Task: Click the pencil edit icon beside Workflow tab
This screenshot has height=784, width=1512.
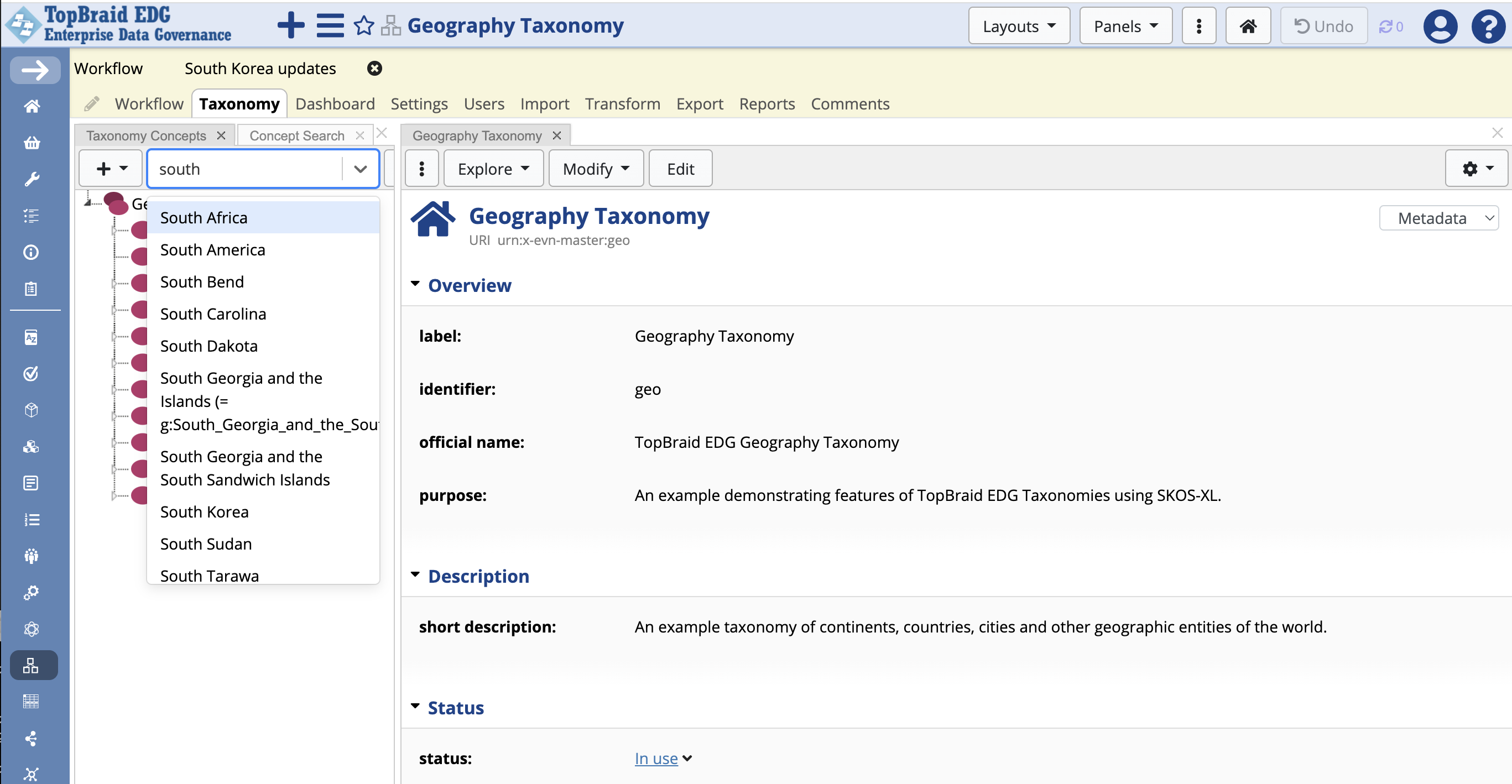Action: pos(91,104)
